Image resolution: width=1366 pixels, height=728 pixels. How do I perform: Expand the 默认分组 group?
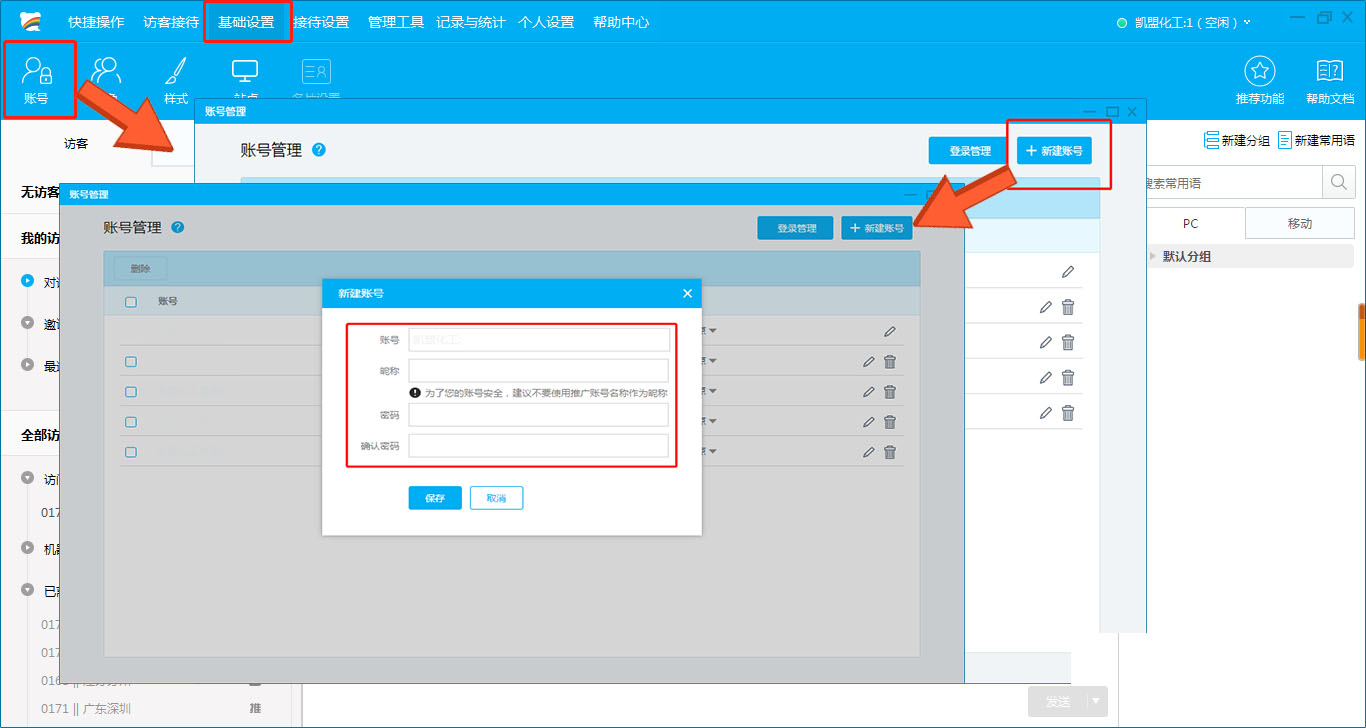(x=1153, y=256)
